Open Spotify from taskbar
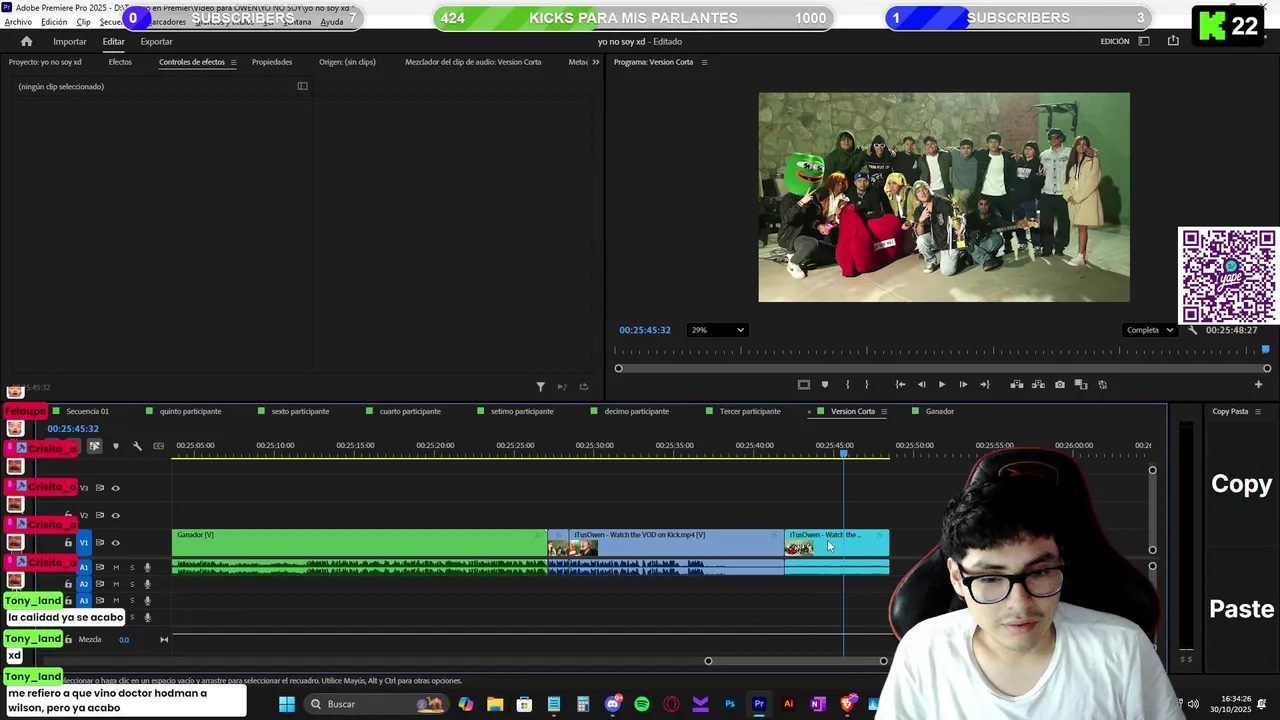Screen dimensions: 1280x720 (642, 704)
